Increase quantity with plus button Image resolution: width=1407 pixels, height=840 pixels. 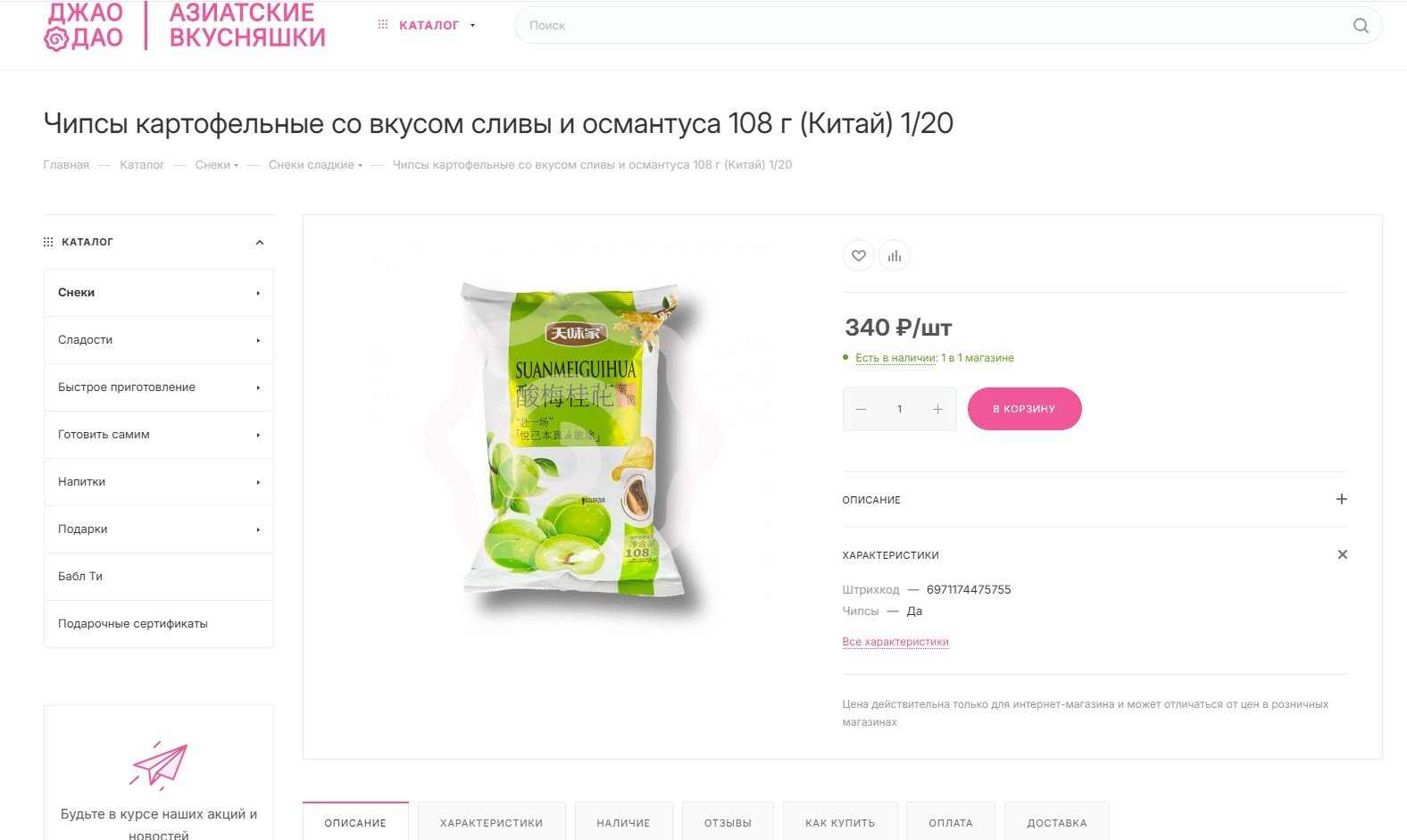[937, 409]
